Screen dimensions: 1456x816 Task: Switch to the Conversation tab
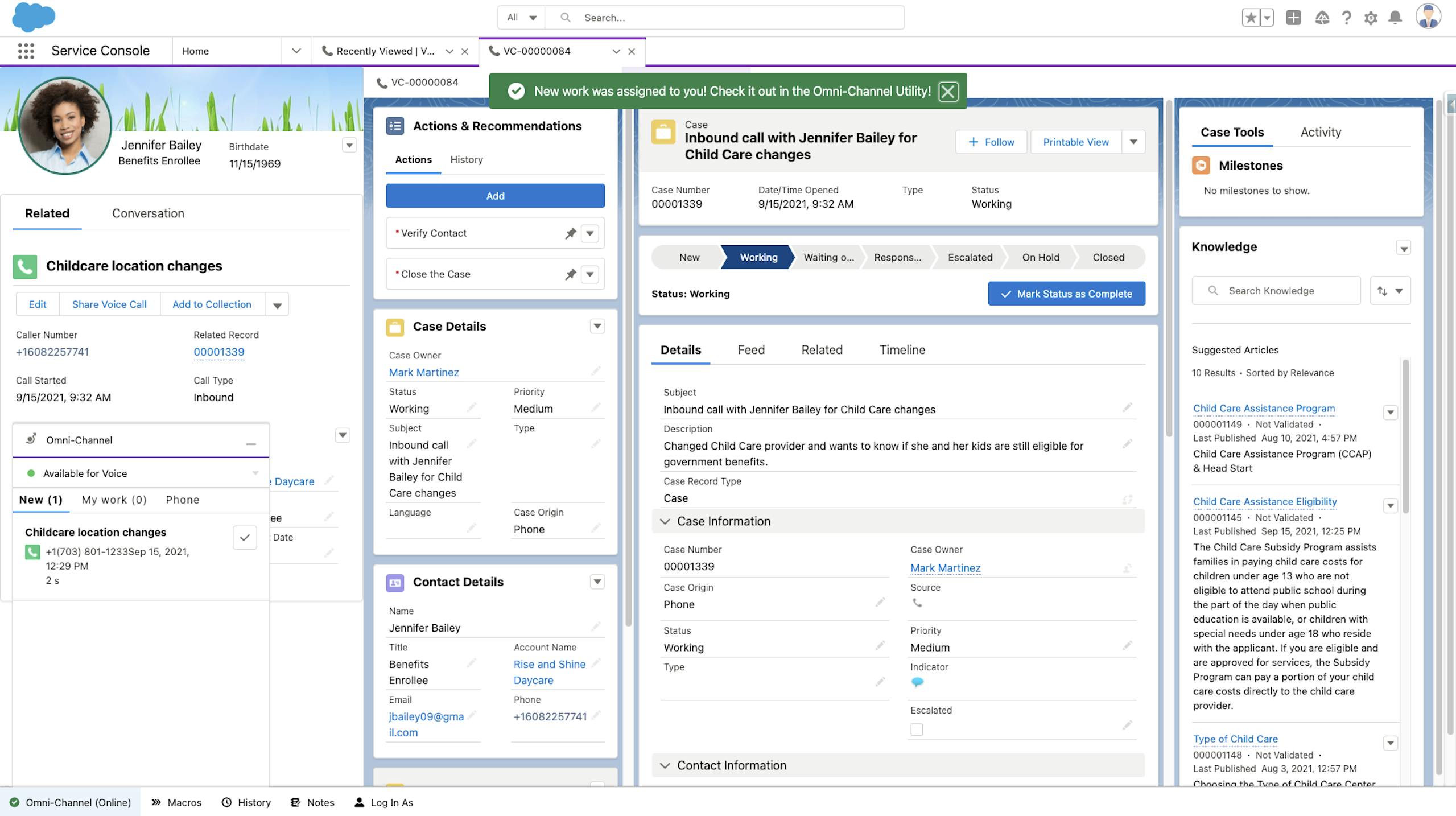148,213
